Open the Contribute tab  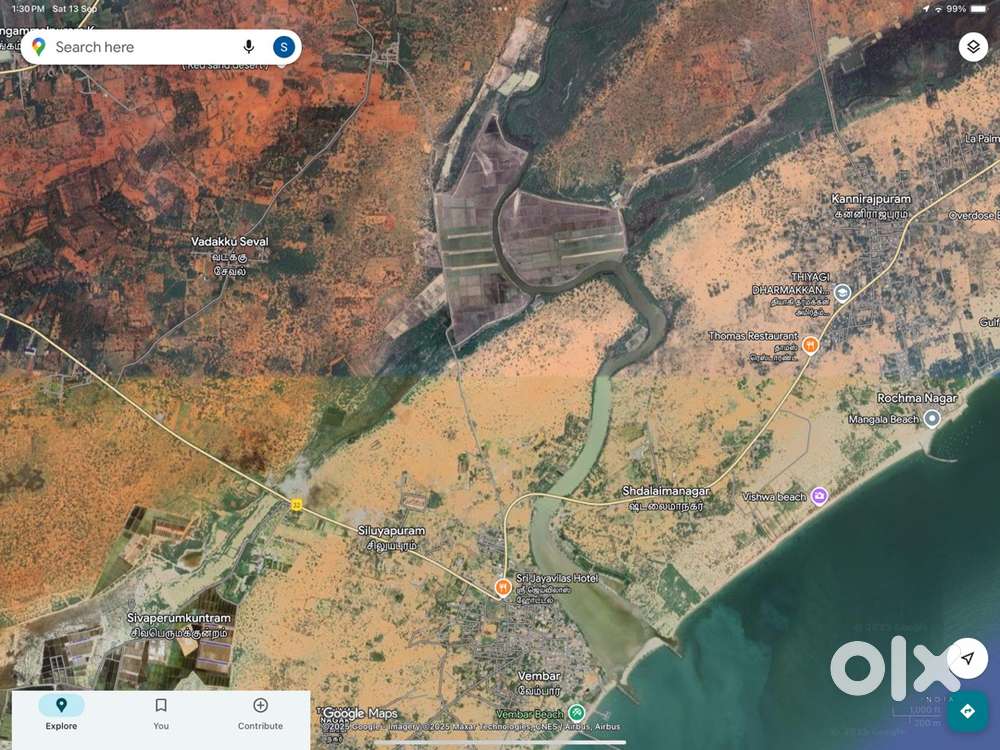(260, 713)
